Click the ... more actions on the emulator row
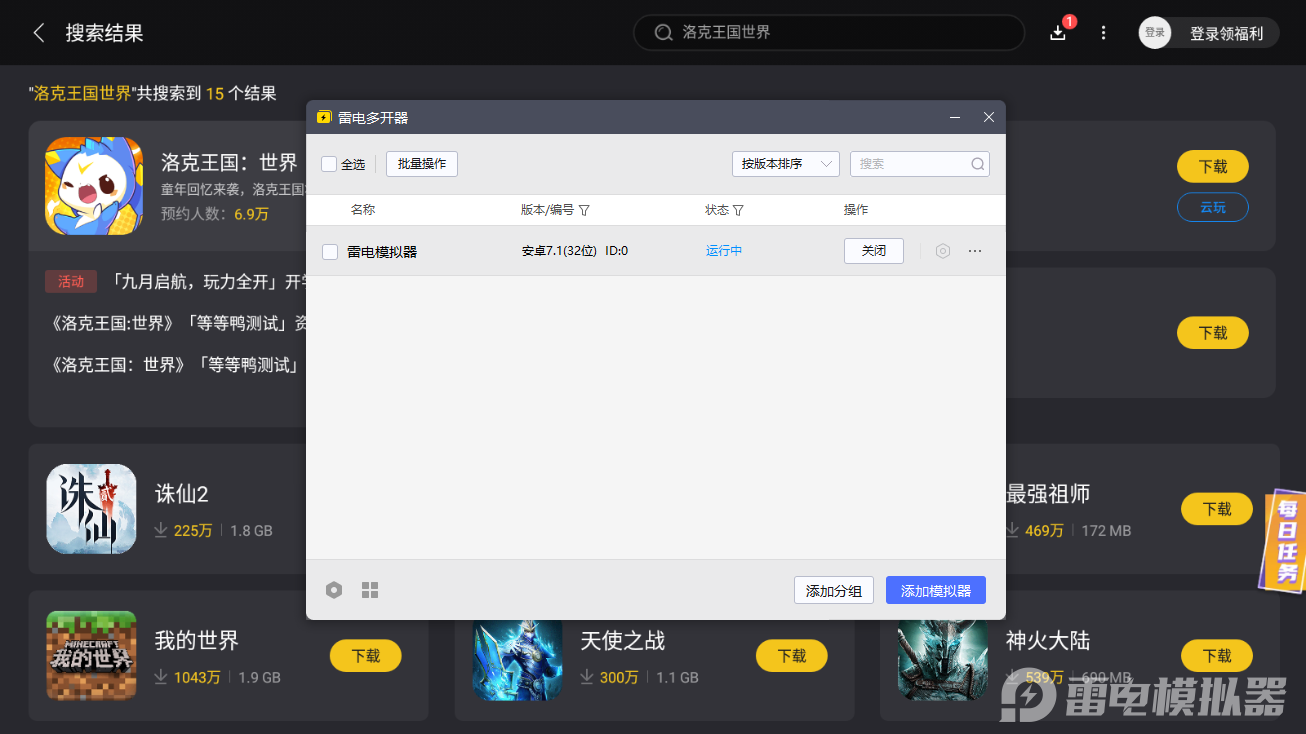This screenshot has width=1306, height=734. 975,251
